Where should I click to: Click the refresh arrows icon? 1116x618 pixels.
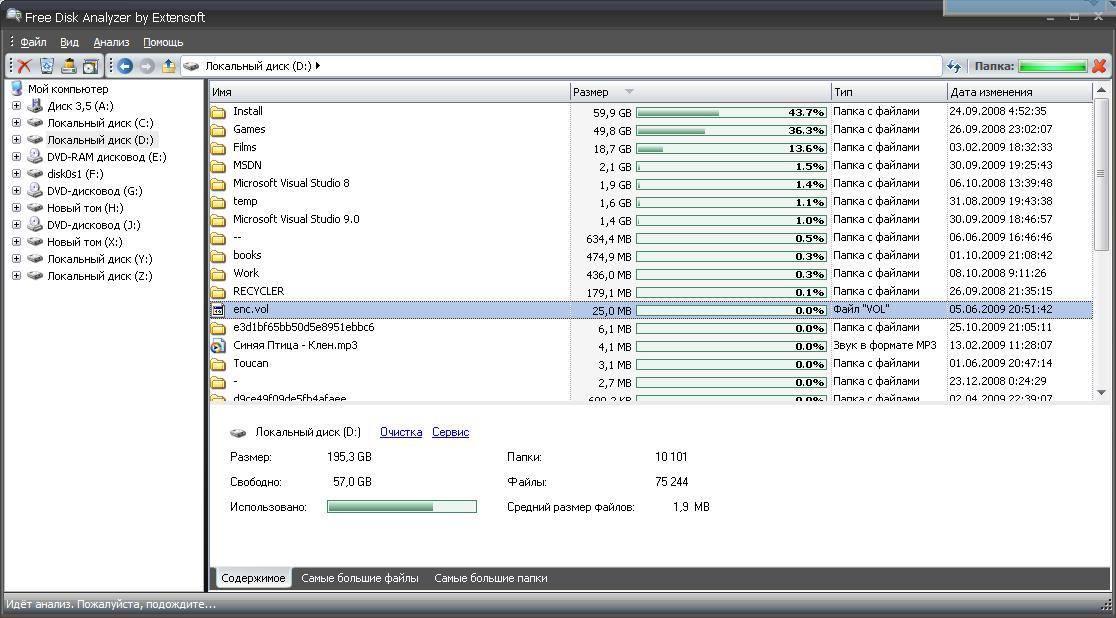(x=954, y=66)
